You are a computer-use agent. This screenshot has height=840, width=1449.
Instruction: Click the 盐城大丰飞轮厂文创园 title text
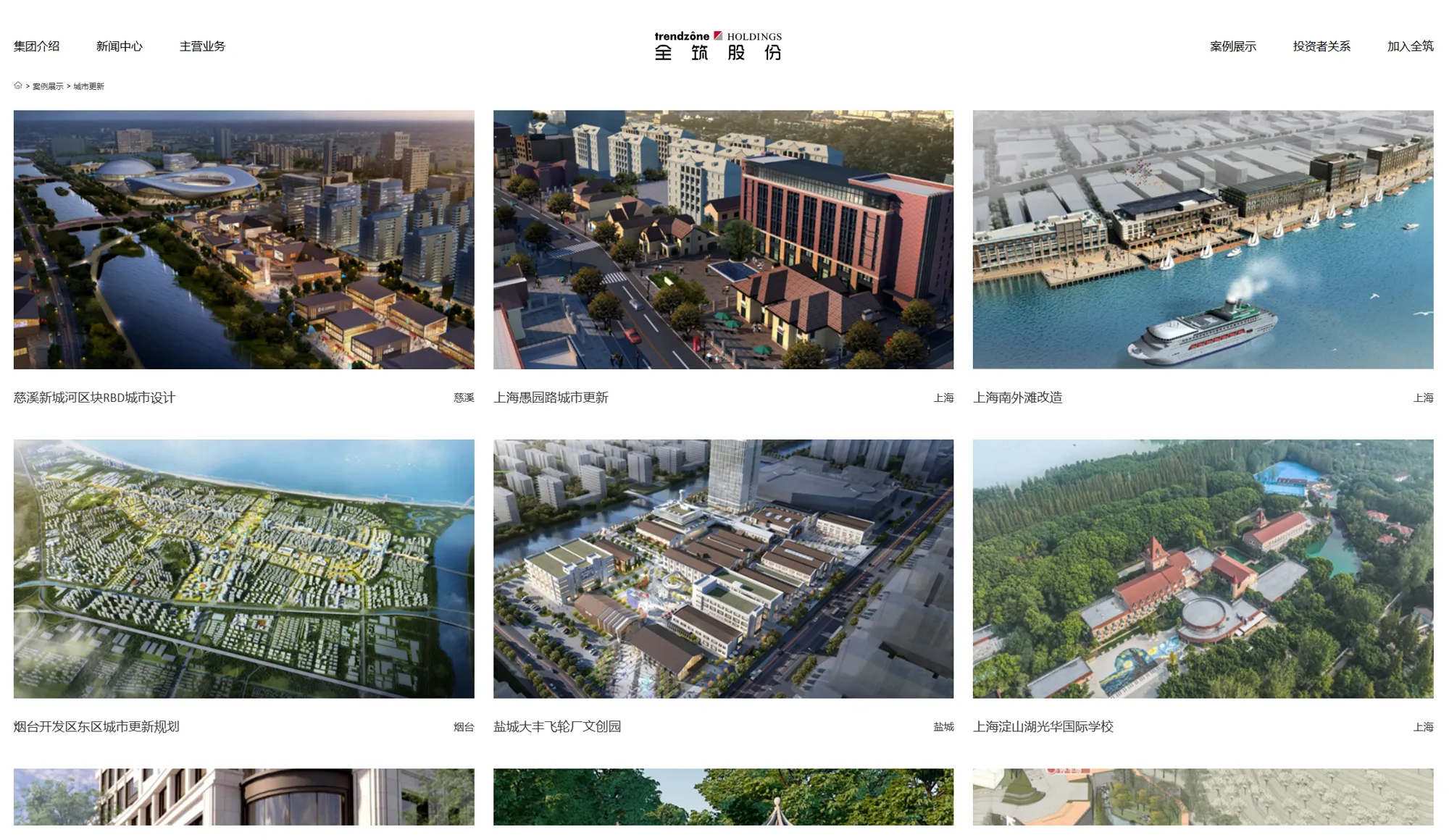tap(557, 726)
